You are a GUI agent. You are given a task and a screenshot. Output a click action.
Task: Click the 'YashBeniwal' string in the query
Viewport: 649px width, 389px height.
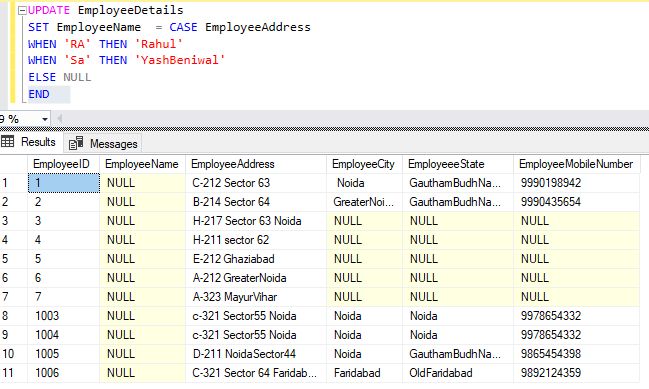pyautogui.click(x=180, y=60)
